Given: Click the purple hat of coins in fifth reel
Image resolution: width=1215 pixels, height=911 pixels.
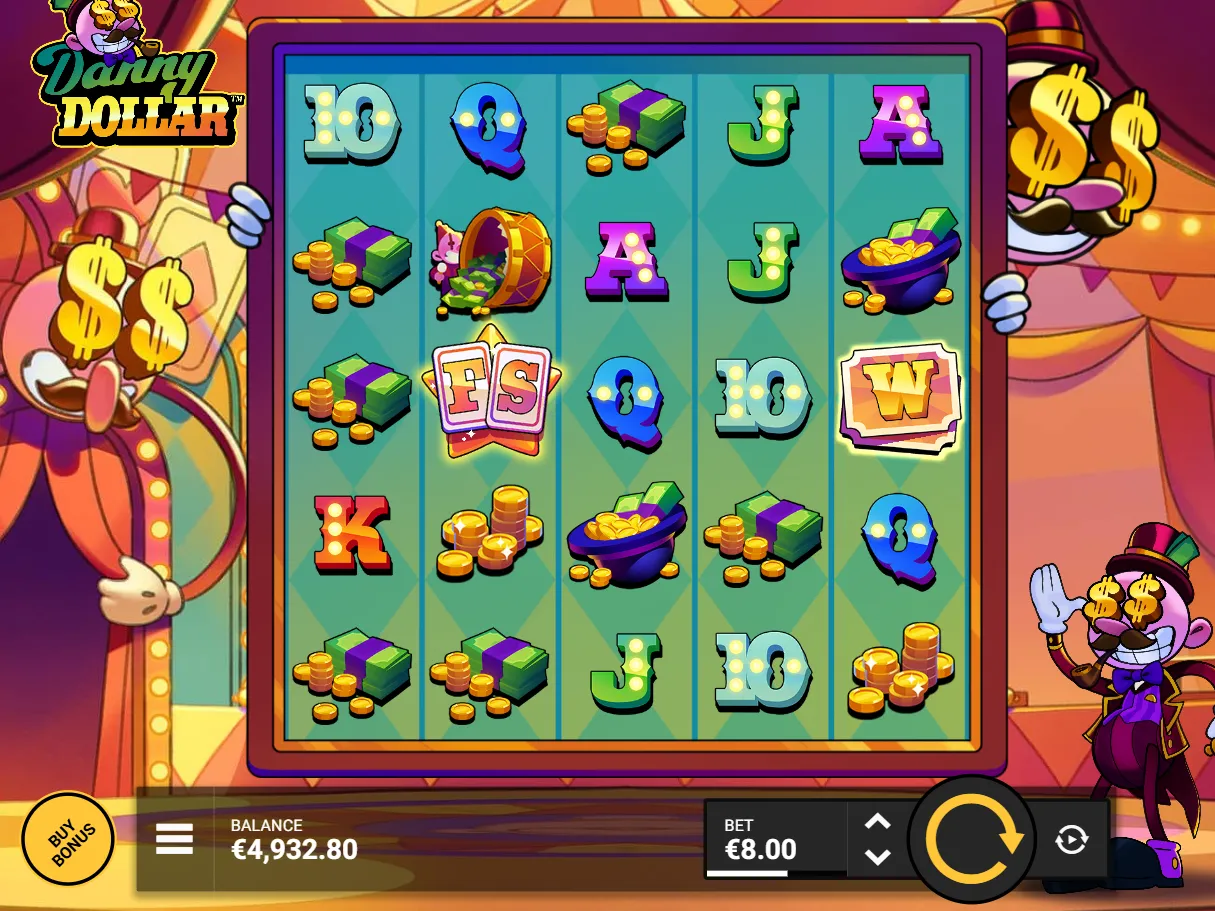Looking at the screenshot, I should click(x=900, y=261).
